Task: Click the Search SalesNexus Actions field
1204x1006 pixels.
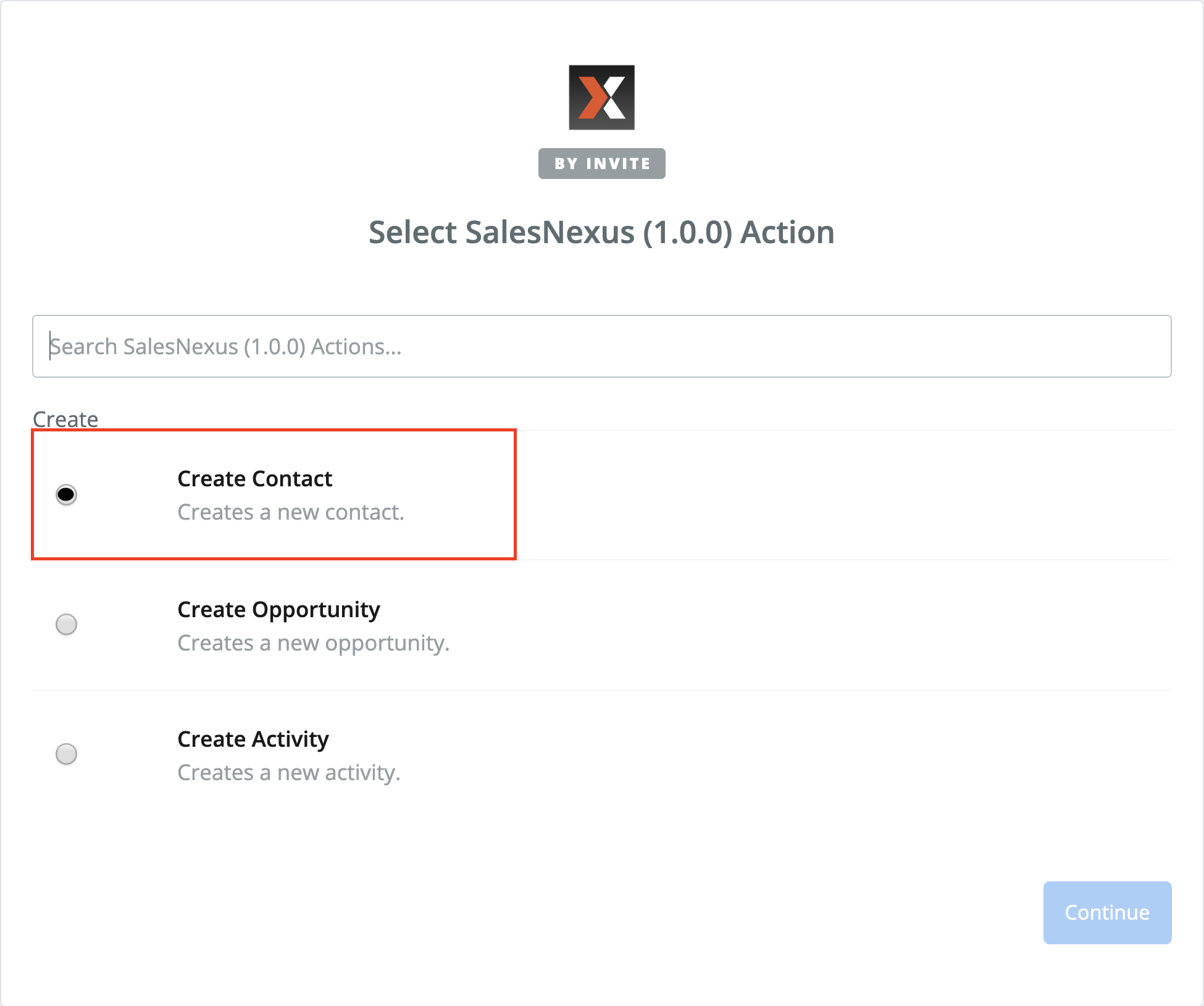Action: point(601,346)
